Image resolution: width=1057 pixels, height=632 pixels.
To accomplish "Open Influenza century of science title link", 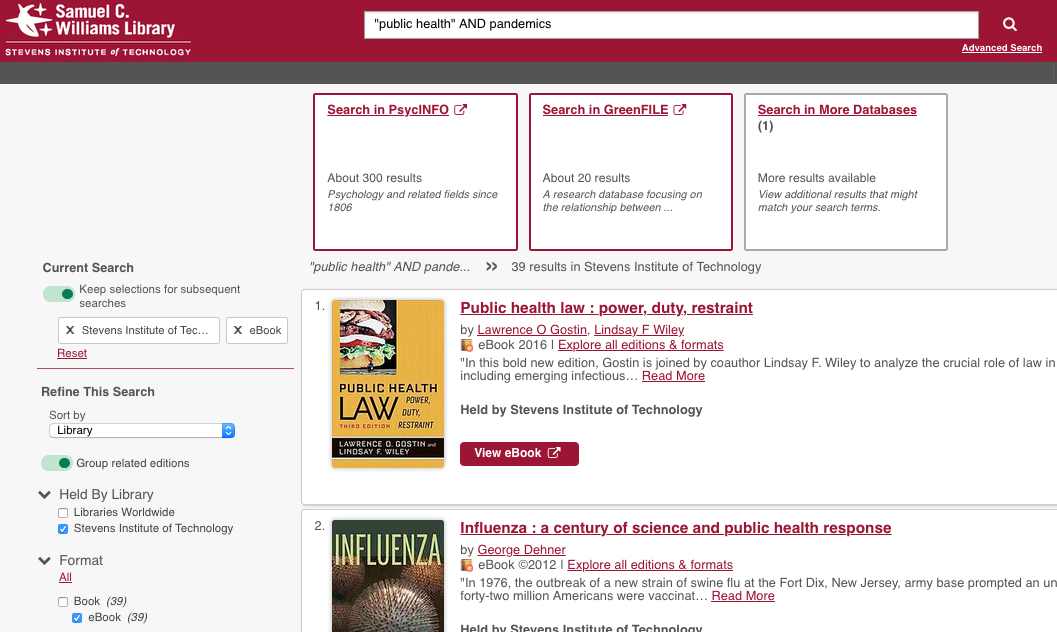I will 675,528.
